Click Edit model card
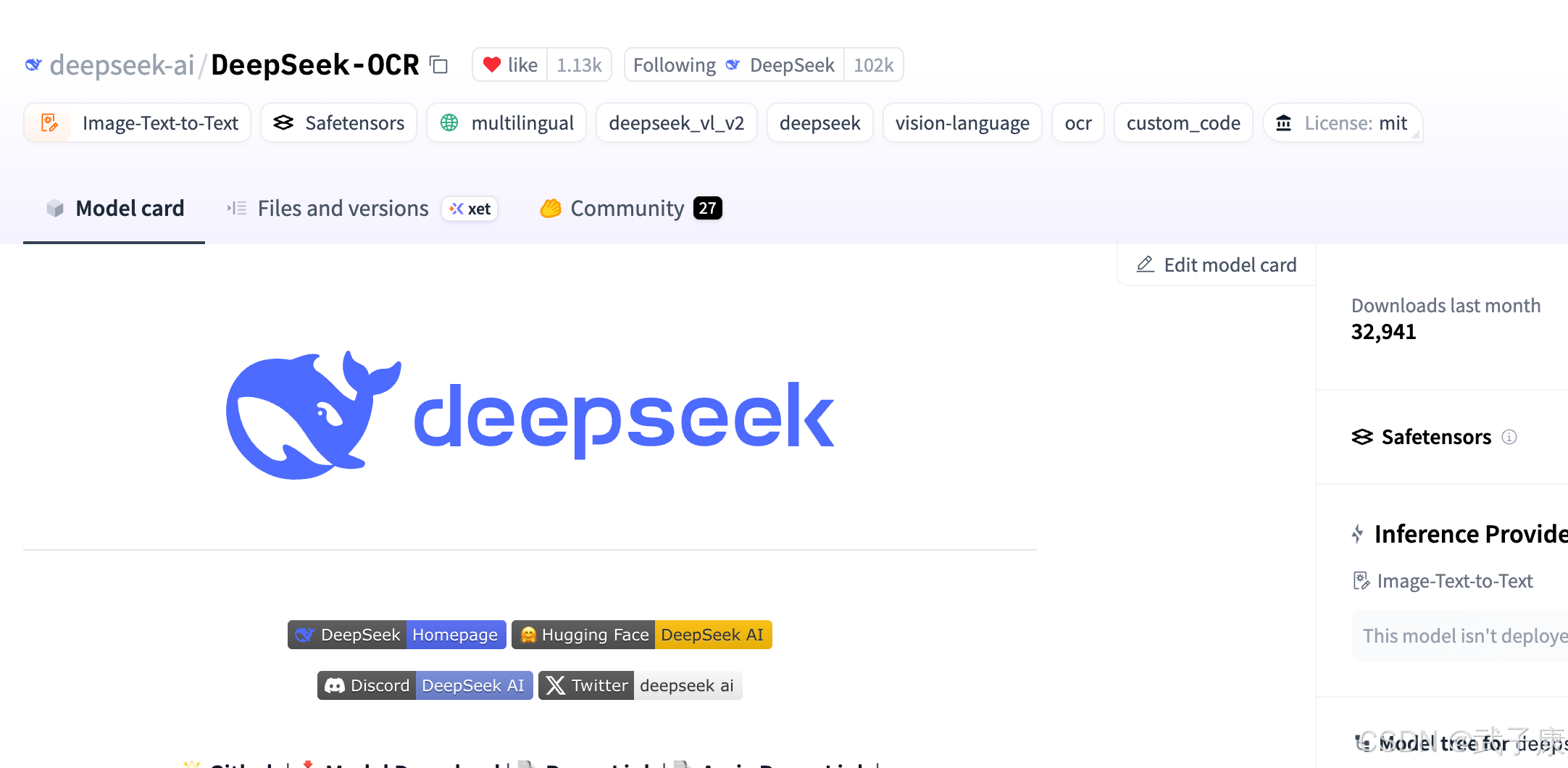Image resolution: width=1568 pixels, height=768 pixels. coord(1217,265)
